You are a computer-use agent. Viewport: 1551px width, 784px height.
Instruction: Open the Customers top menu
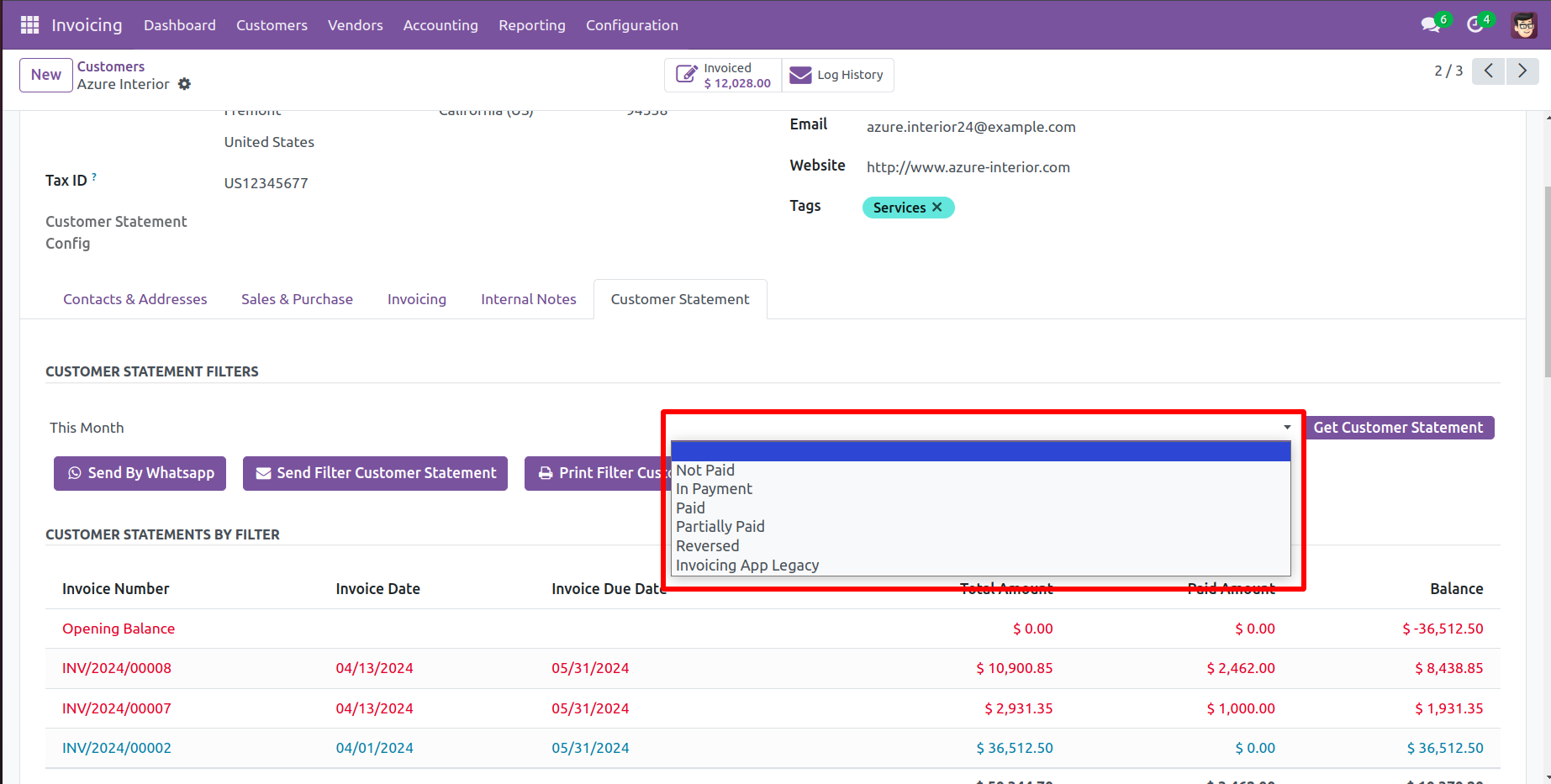pyautogui.click(x=272, y=25)
